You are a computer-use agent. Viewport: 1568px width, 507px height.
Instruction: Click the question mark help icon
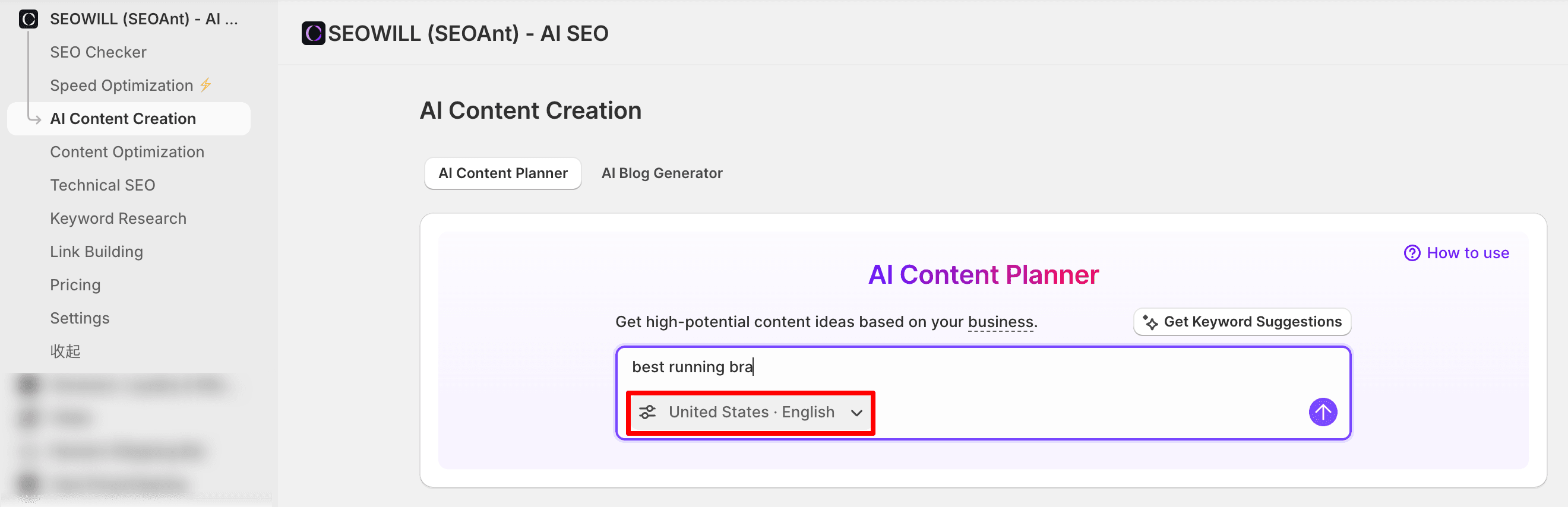pyautogui.click(x=1412, y=253)
